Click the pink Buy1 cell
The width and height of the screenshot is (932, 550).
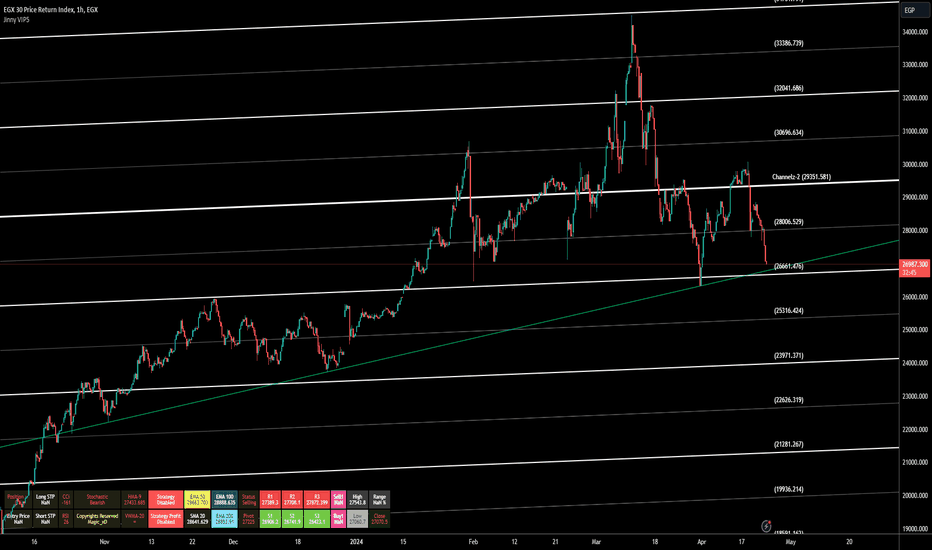(338, 519)
